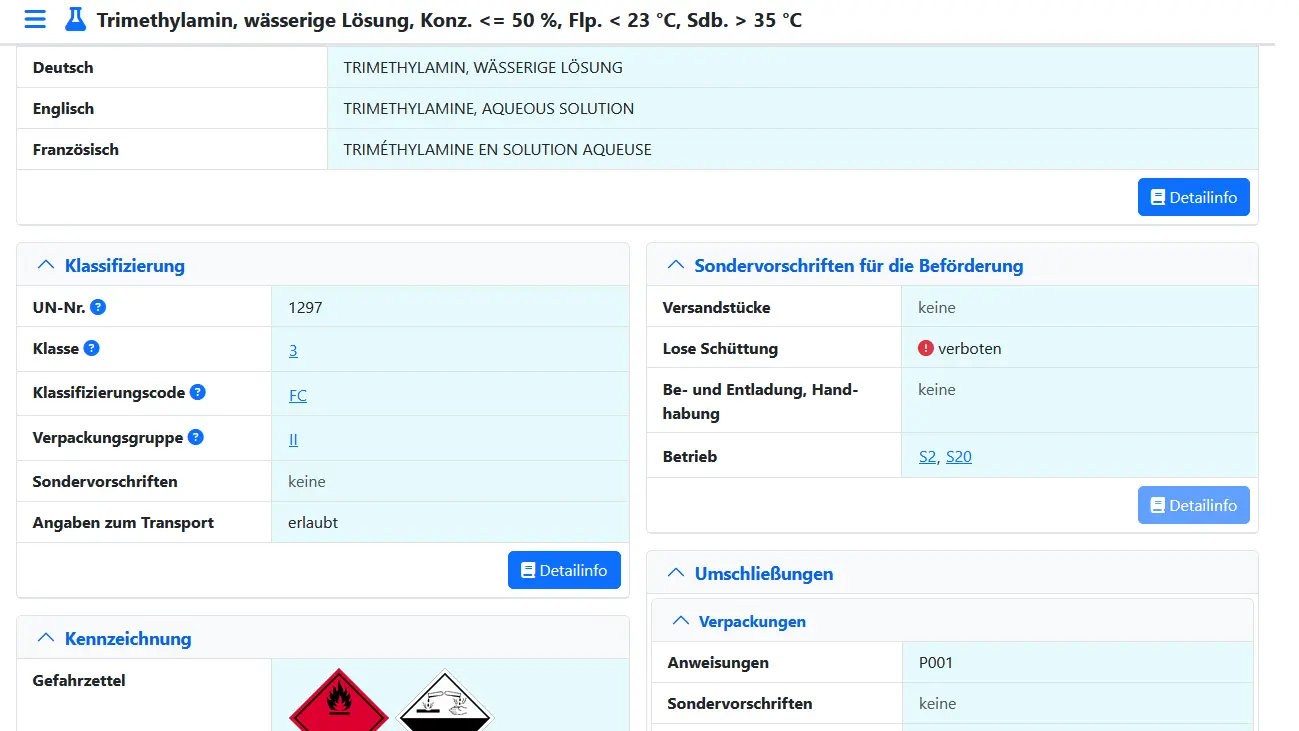Select the P001 Anweisungen value
The width and height of the screenshot is (1299, 731).
(937, 662)
